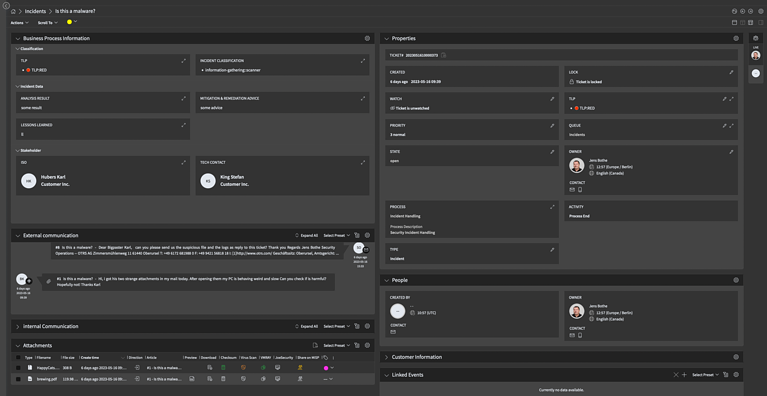Open Properties widget settings gear

[x=736, y=38]
